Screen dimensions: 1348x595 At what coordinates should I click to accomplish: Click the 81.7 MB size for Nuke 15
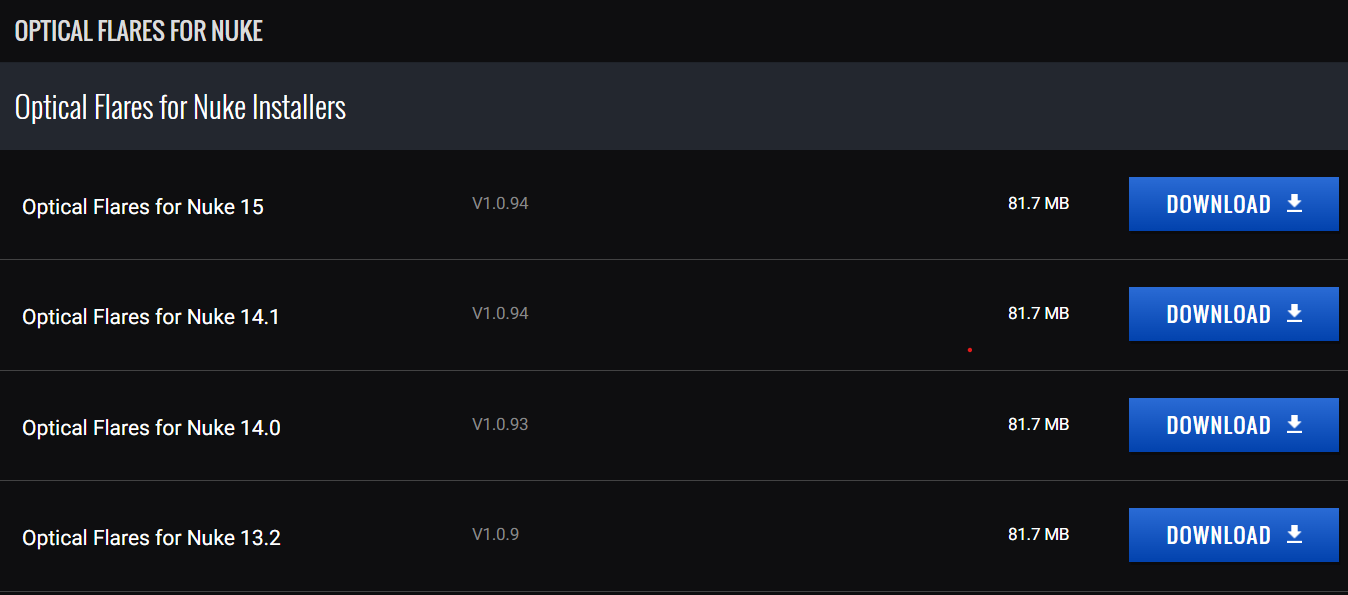1038,204
